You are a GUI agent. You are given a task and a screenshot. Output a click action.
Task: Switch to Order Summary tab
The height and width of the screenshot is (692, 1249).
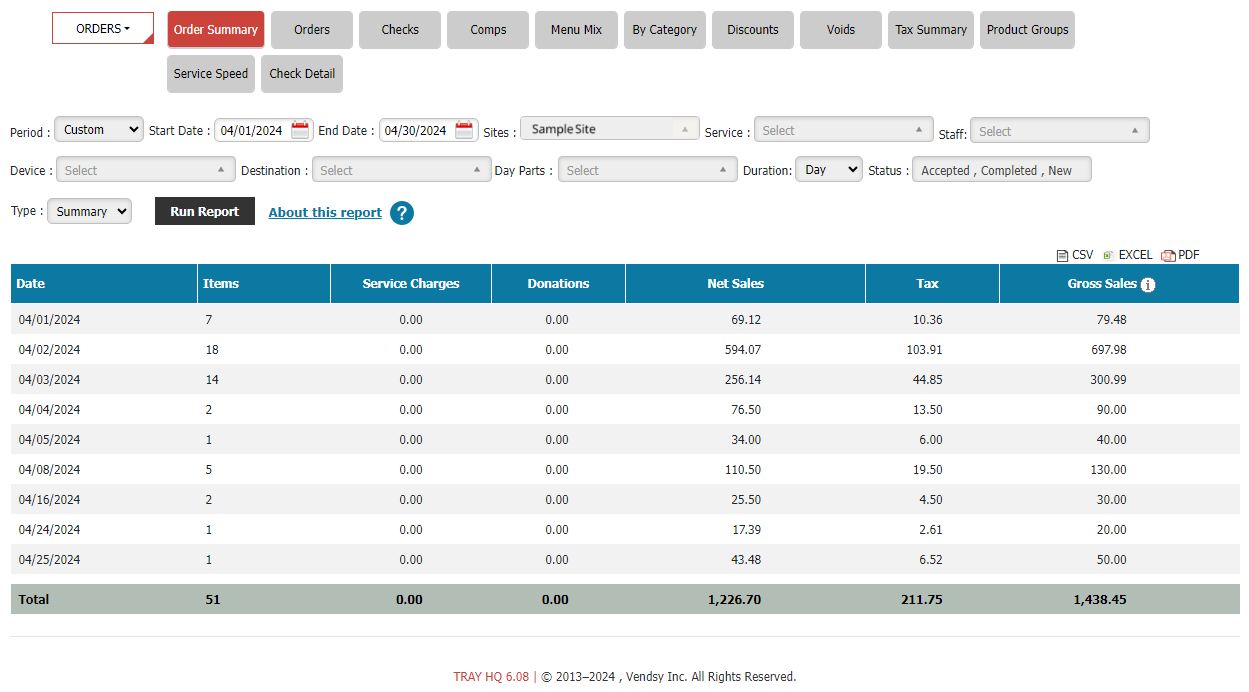point(216,29)
